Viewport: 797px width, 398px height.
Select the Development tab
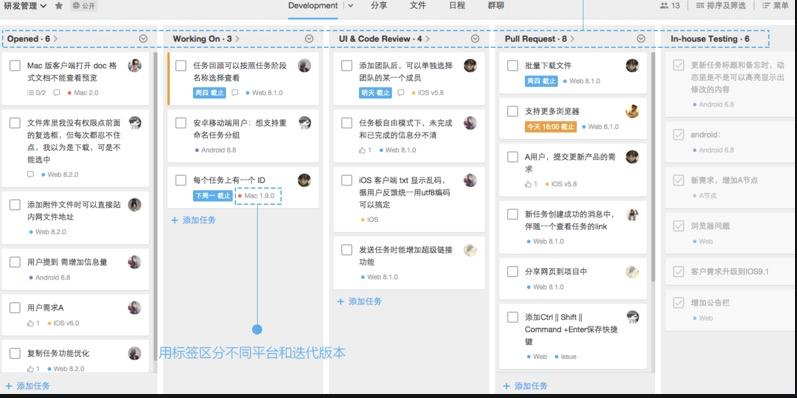tap(313, 6)
